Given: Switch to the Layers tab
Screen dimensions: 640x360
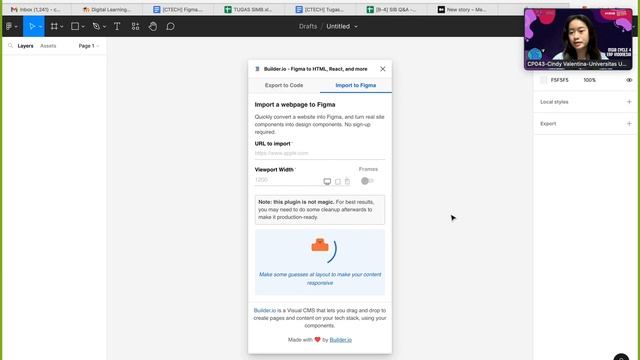Looking at the screenshot, I should click(x=25, y=46).
